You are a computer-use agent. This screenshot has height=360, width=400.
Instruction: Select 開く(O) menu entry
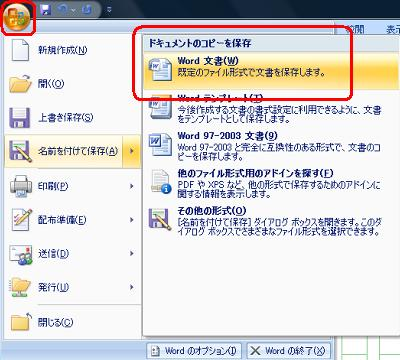[73, 84]
